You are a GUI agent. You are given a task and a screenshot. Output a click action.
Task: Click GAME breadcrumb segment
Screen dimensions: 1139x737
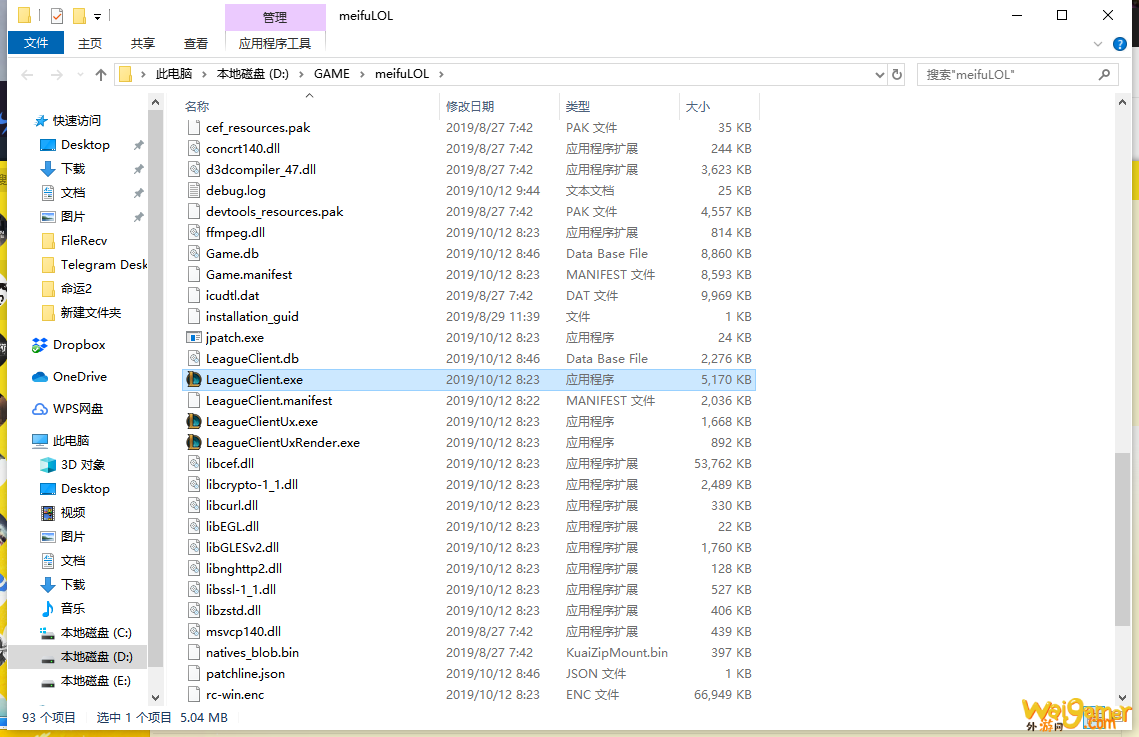click(x=332, y=74)
